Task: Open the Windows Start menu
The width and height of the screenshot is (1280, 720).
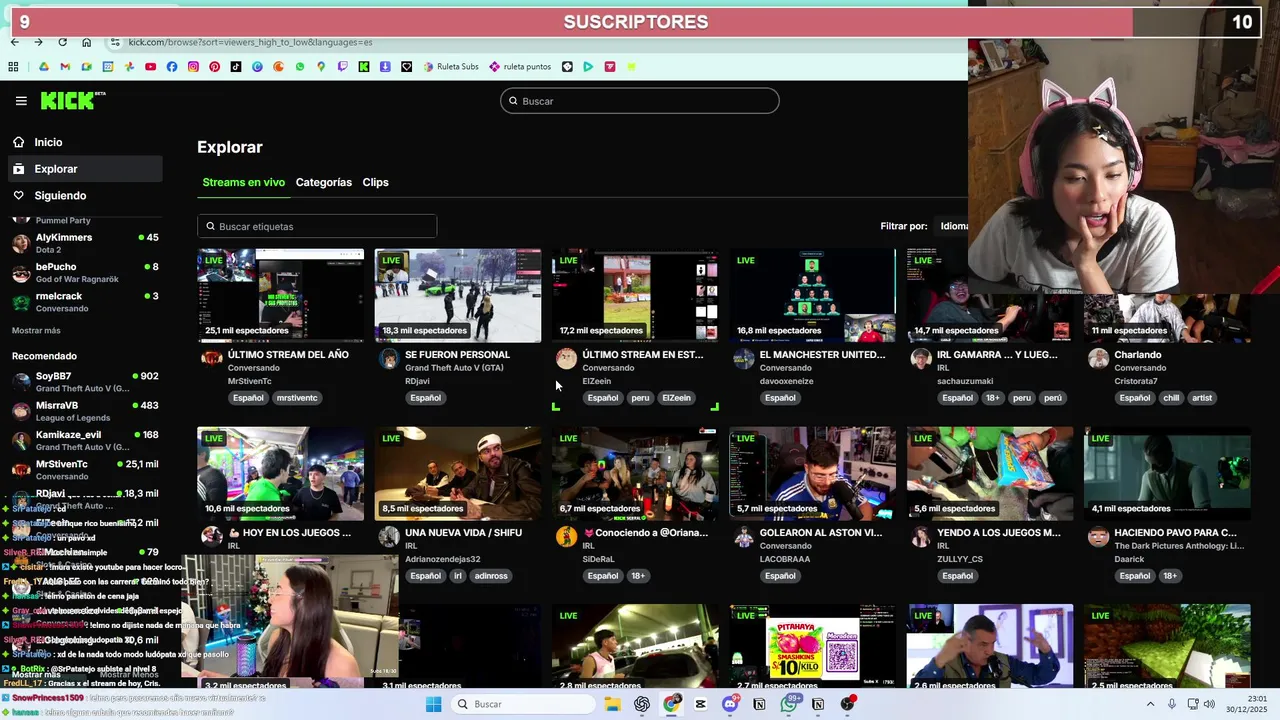Action: tap(433, 704)
